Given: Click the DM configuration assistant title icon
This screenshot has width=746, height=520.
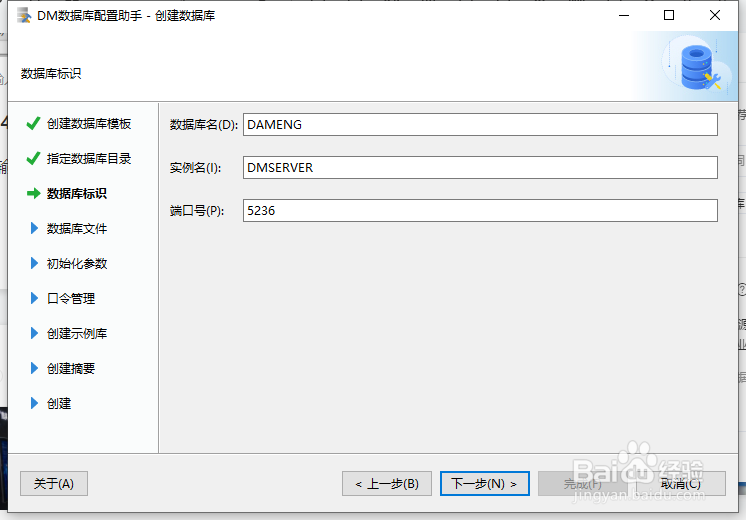Looking at the screenshot, I should point(24,16).
